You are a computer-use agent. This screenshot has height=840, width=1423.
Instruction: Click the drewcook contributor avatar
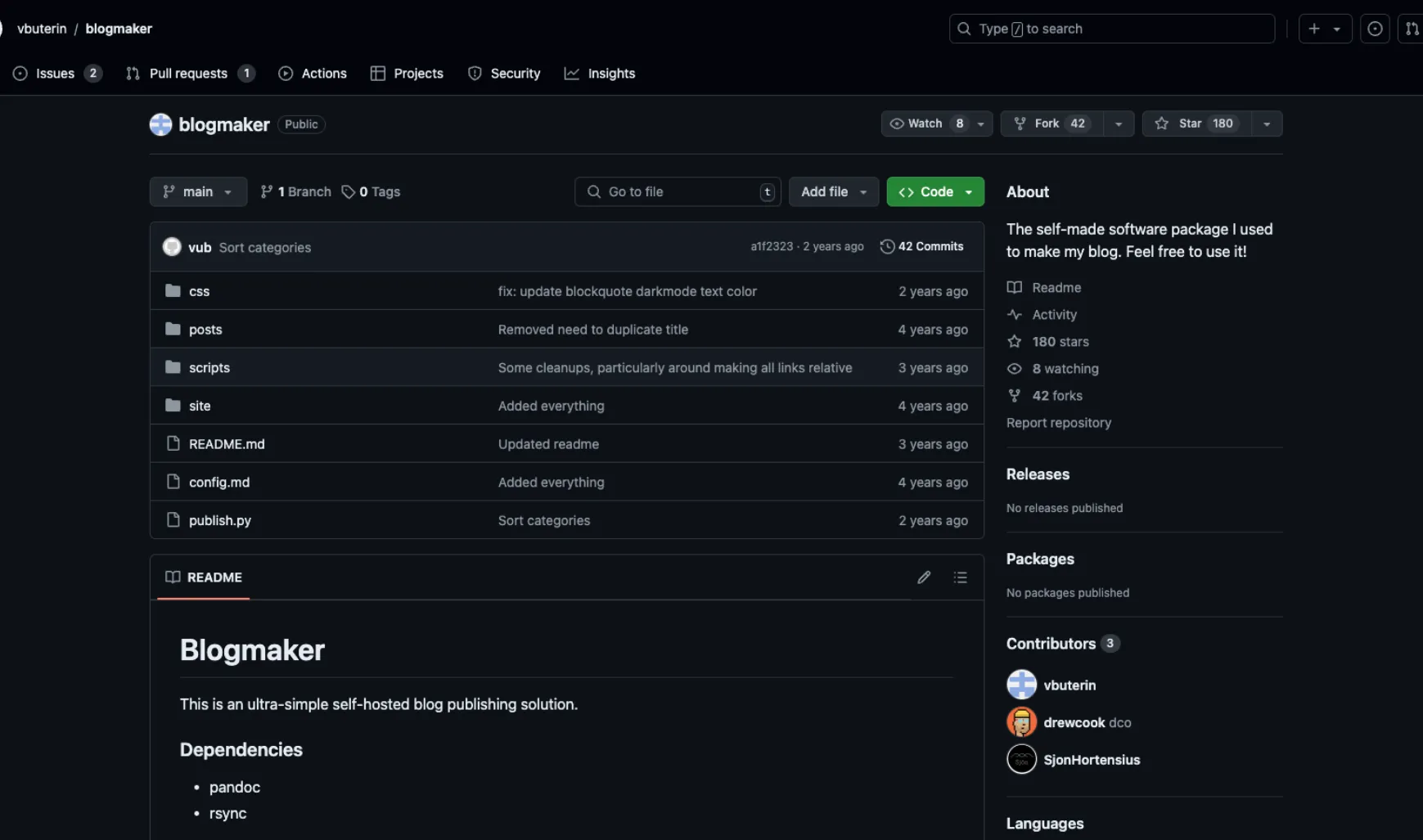pos(1021,722)
